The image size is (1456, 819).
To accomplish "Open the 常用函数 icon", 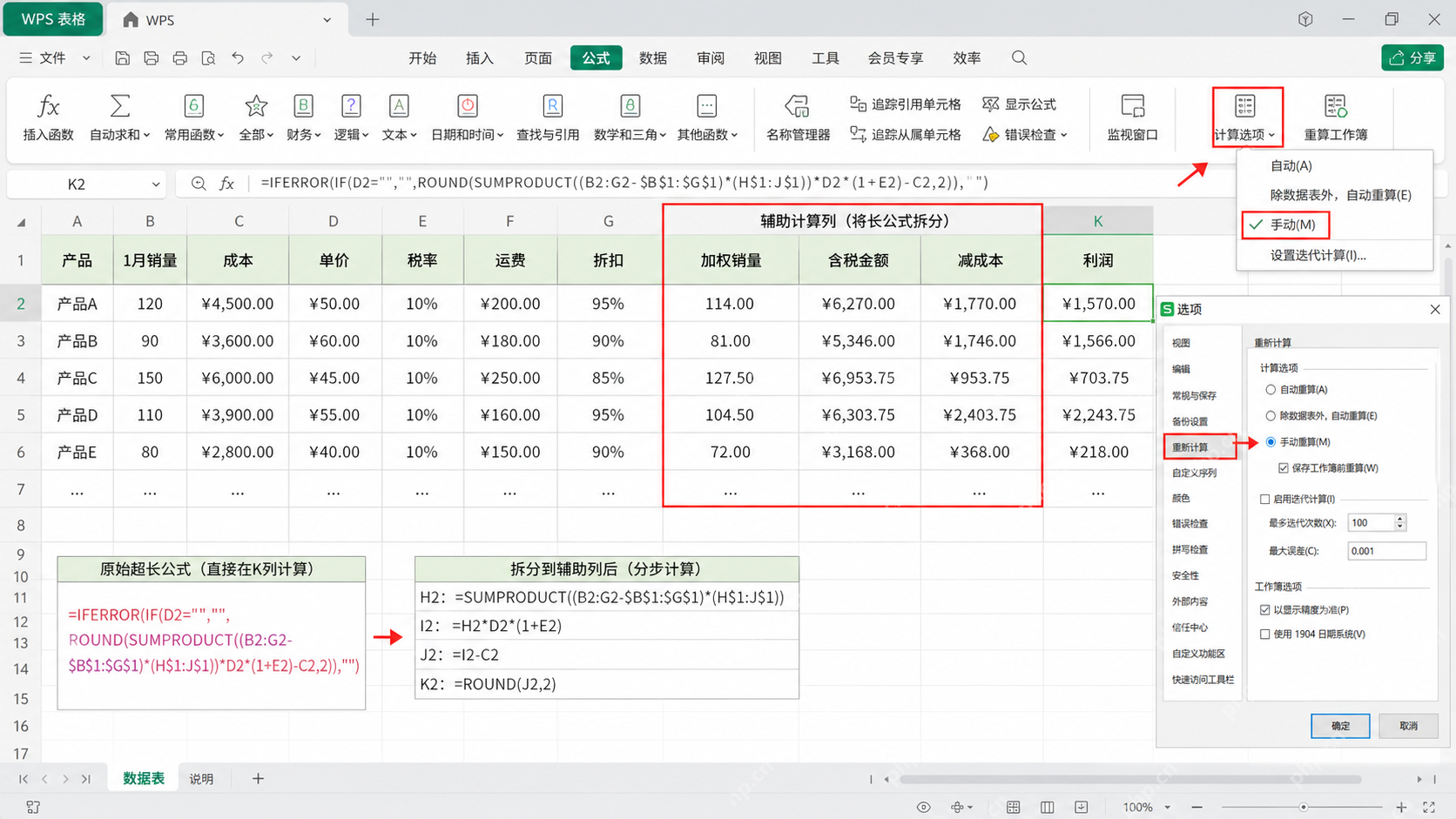I will click(x=194, y=106).
